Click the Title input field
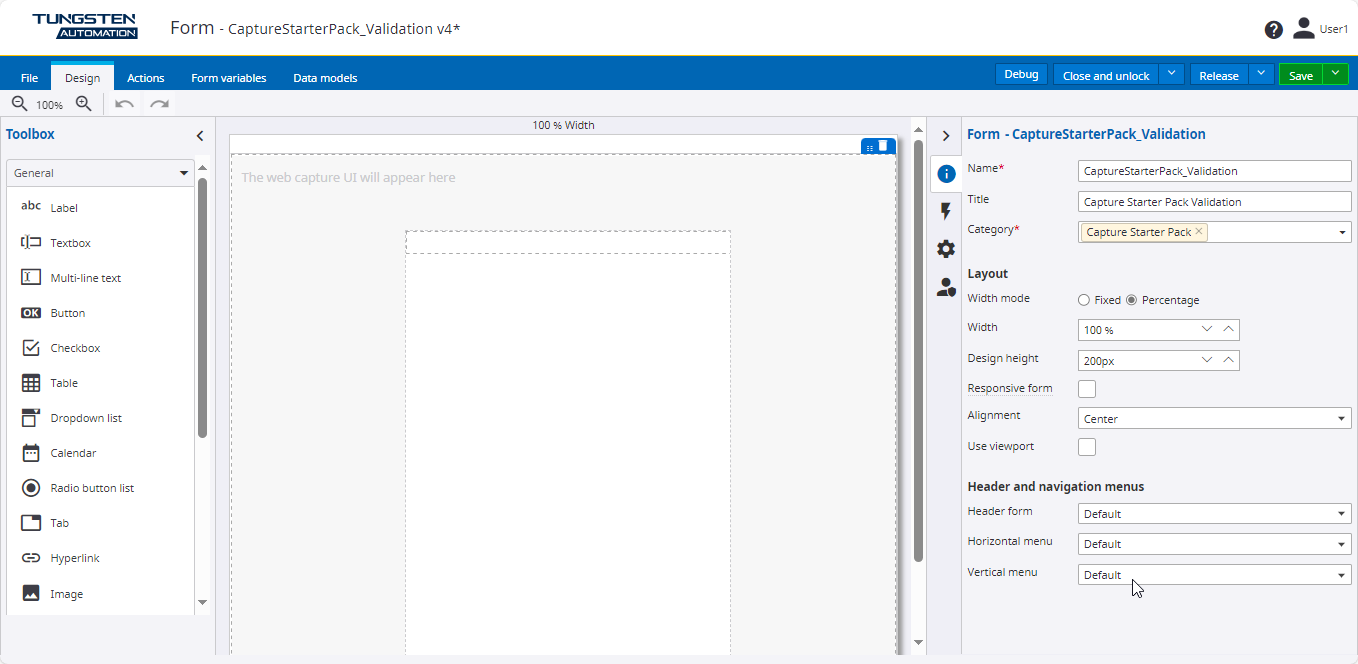 (x=1214, y=202)
